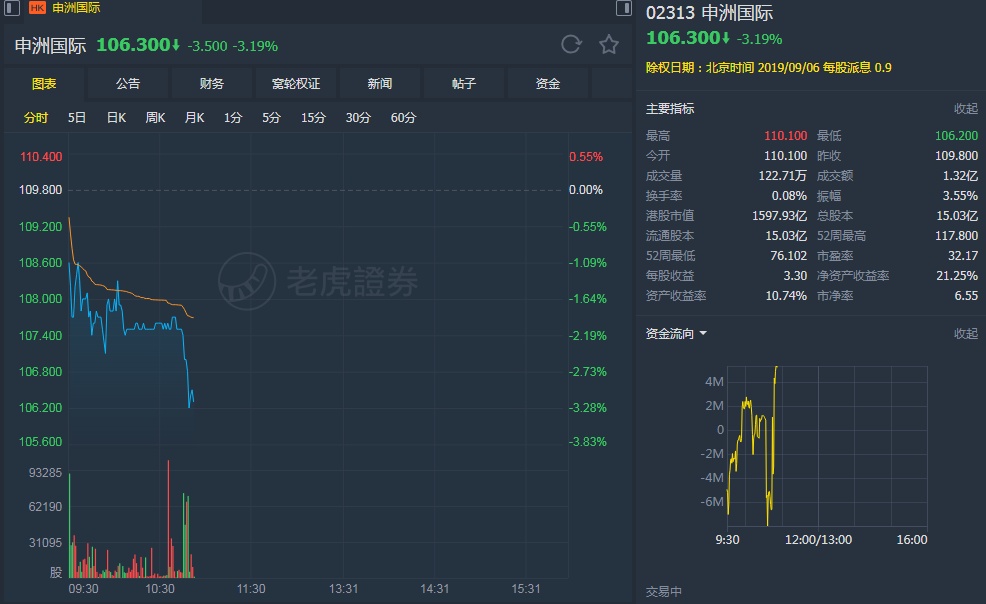This screenshot has width=986, height=604.
Task: Select the 分时 chart period
Action: [36, 118]
